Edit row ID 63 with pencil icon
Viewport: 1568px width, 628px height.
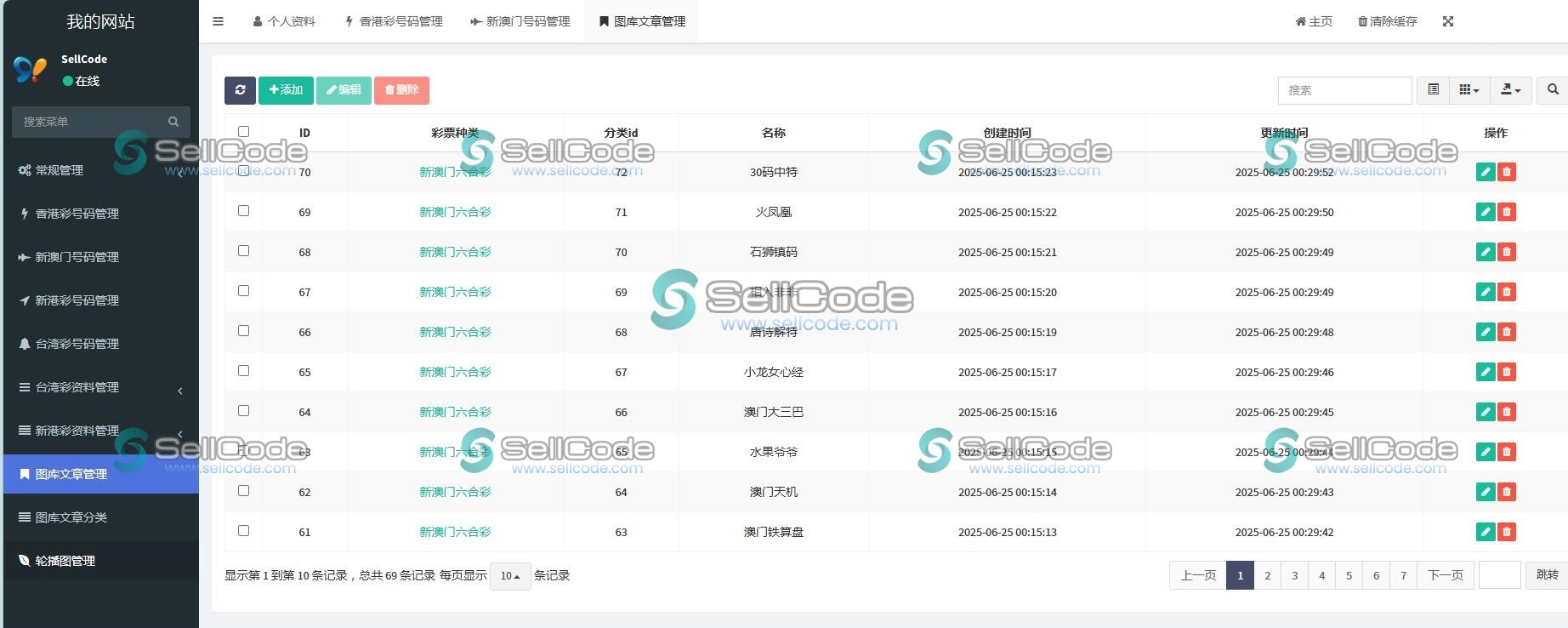pos(1486,452)
